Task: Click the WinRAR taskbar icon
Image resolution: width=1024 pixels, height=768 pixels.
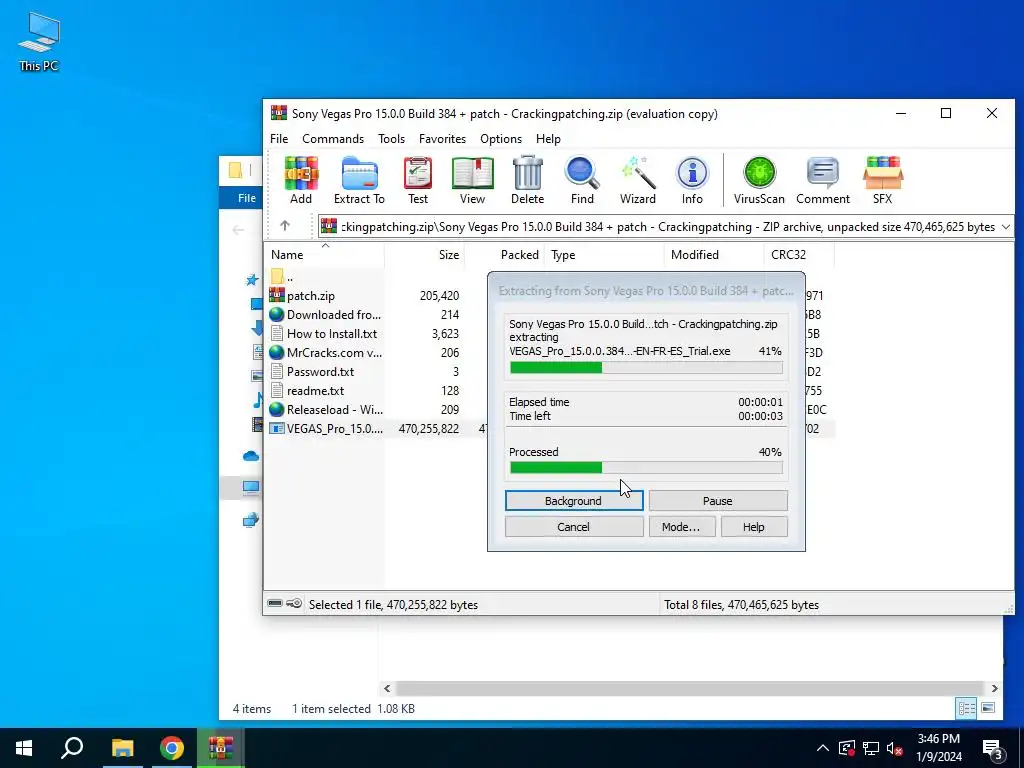Action: [x=221, y=748]
